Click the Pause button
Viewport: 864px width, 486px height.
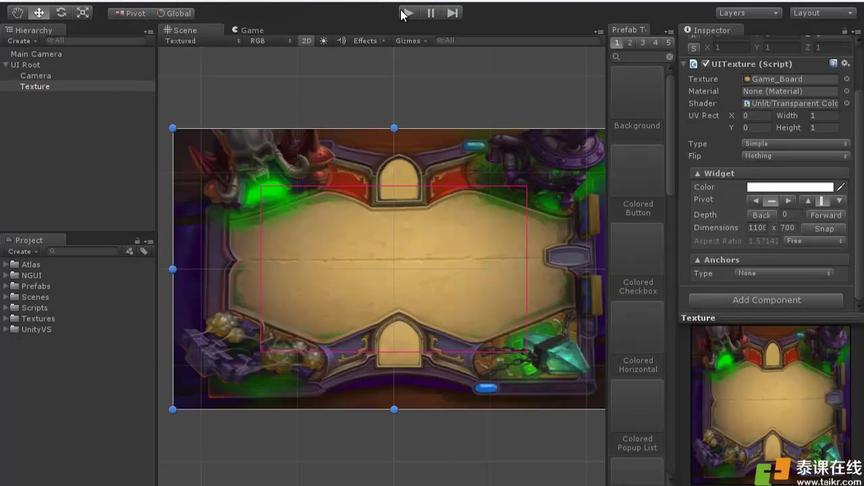point(430,13)
